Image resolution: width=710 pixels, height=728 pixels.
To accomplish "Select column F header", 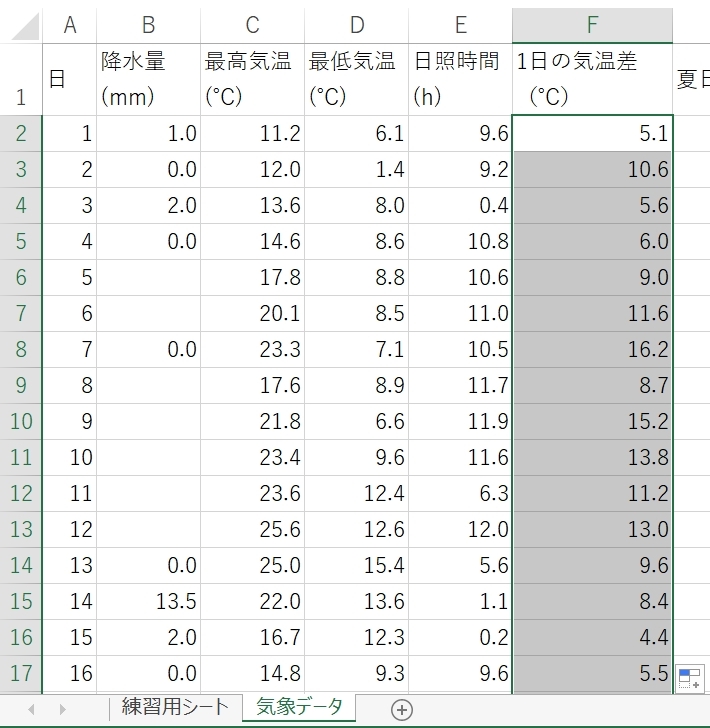I will [592, 26].
